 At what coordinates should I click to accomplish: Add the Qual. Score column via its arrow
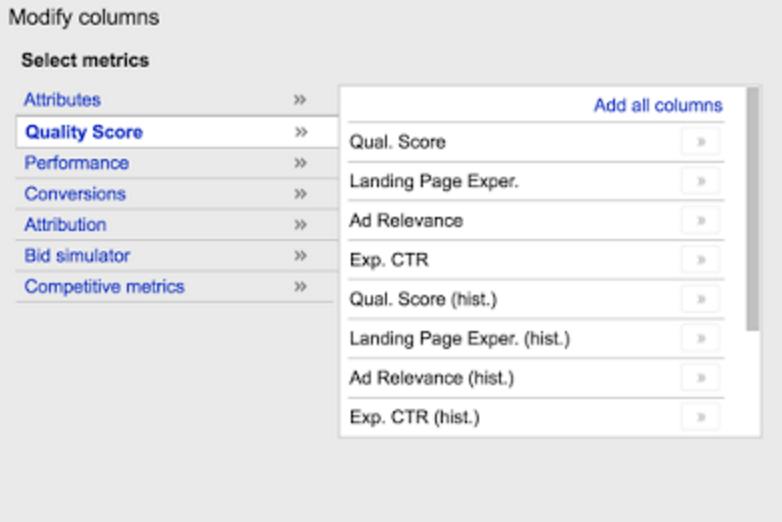coord(701,142)
